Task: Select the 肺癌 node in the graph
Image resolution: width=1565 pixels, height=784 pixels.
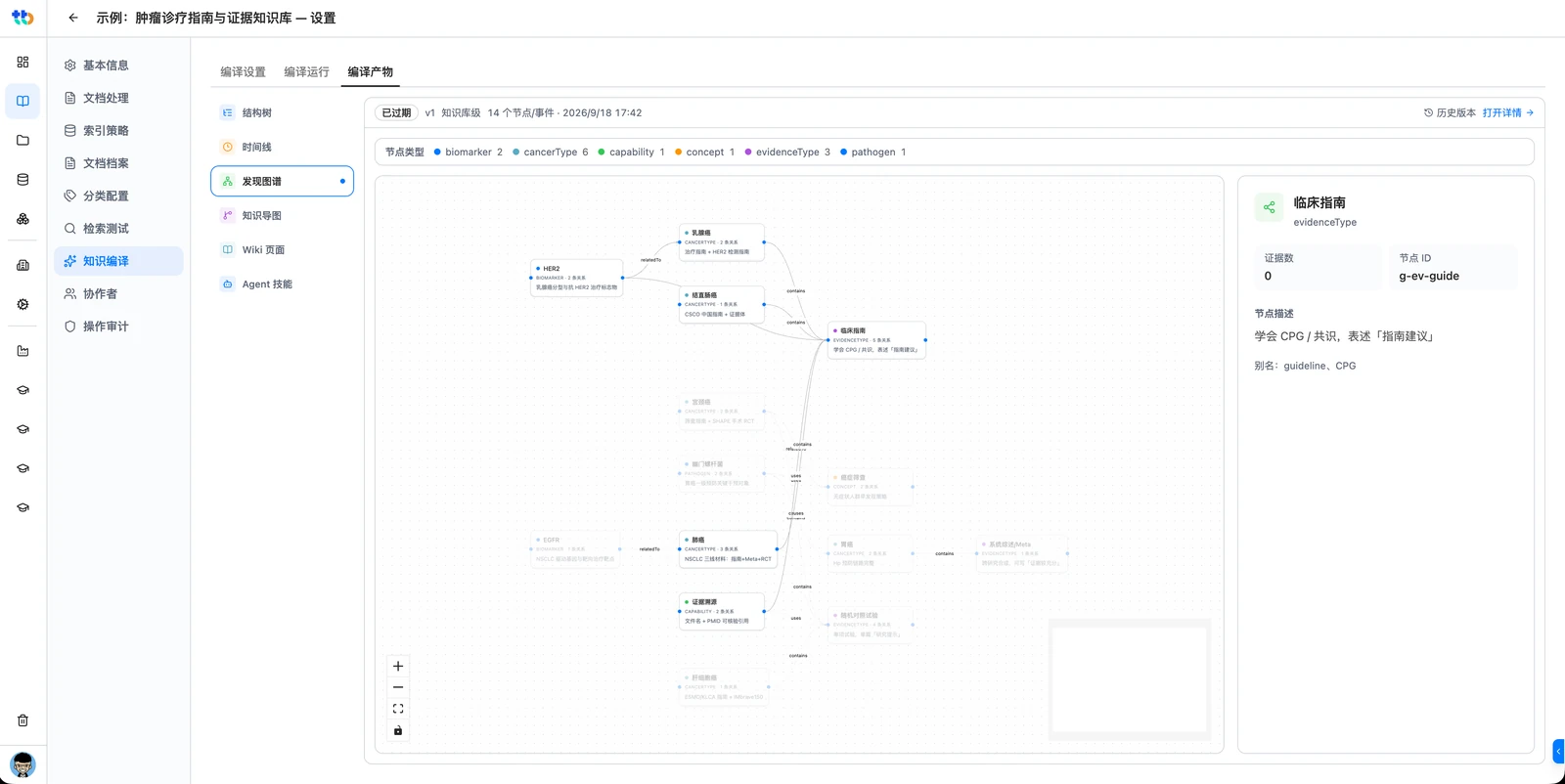Action: (x=728, y=549)
